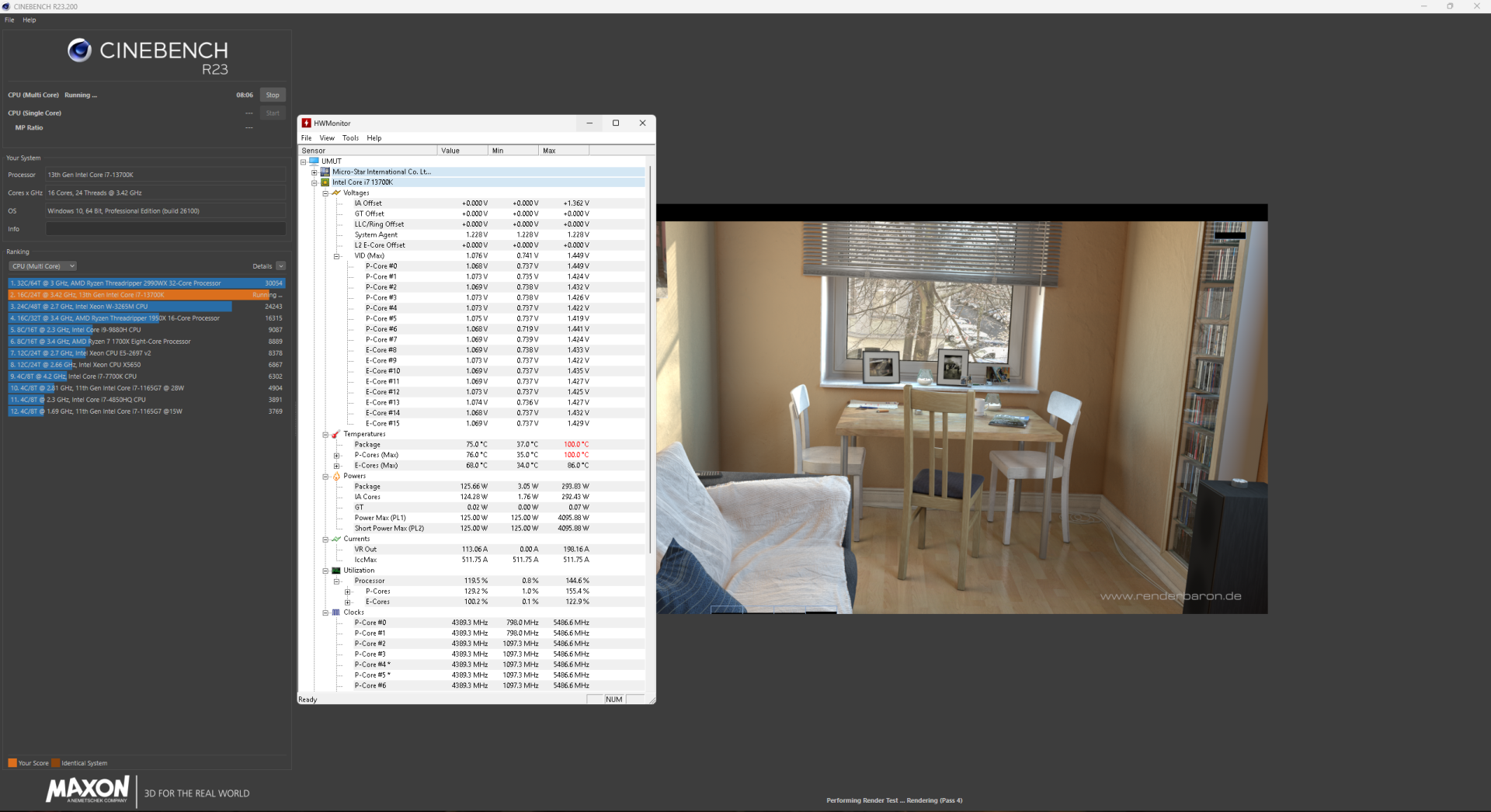Select the Core i7-7700K ranking entry

tap(147, 377)
